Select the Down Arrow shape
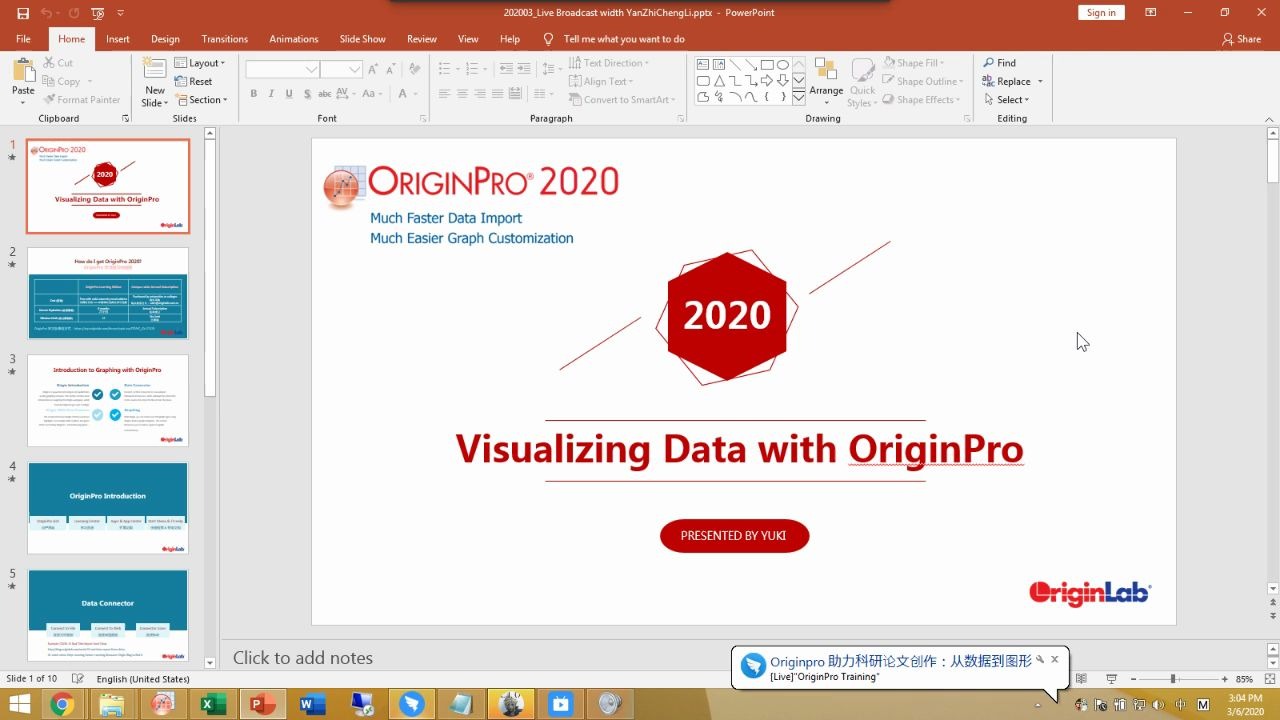This screenshot has width=1280, height=720. 783,81
